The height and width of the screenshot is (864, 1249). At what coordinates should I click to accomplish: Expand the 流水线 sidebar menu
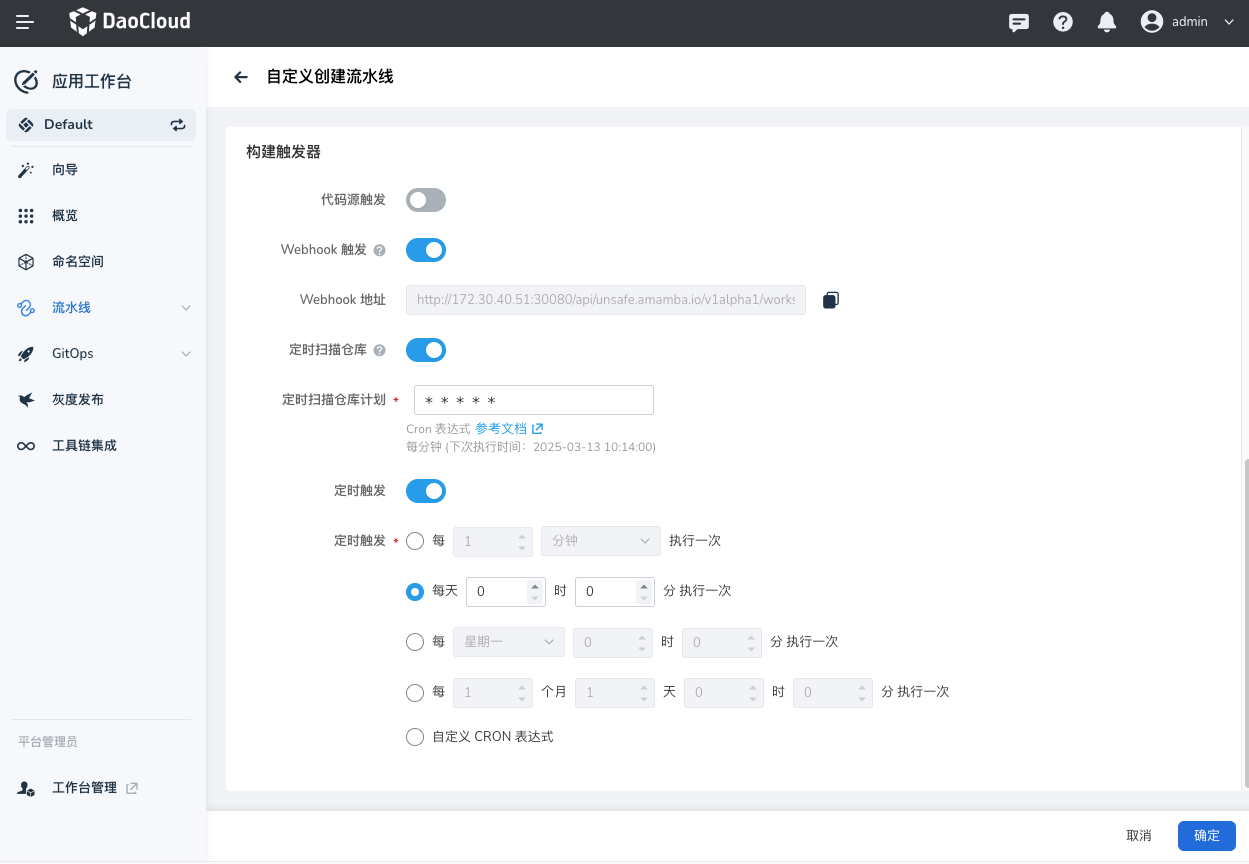click(185, 308)
